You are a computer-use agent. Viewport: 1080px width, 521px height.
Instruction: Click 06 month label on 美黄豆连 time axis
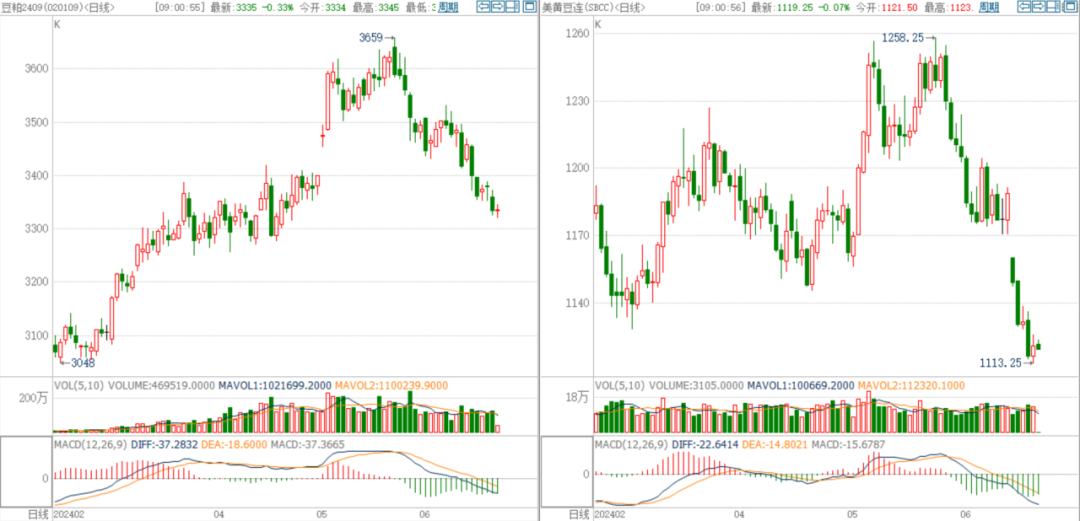coord(965,514)
